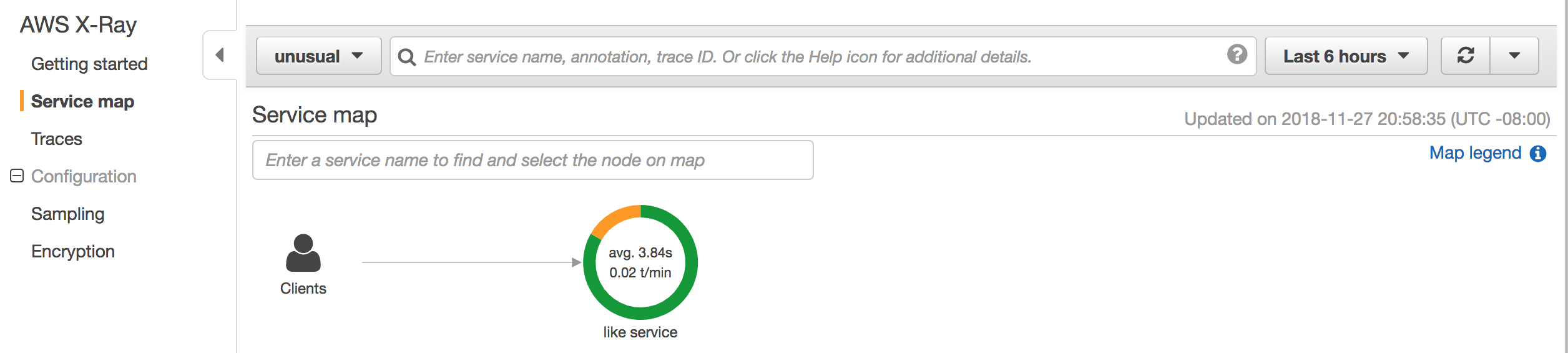Select the like service node circle
This screenshot has width=1568, height=353.
point(640,262)
